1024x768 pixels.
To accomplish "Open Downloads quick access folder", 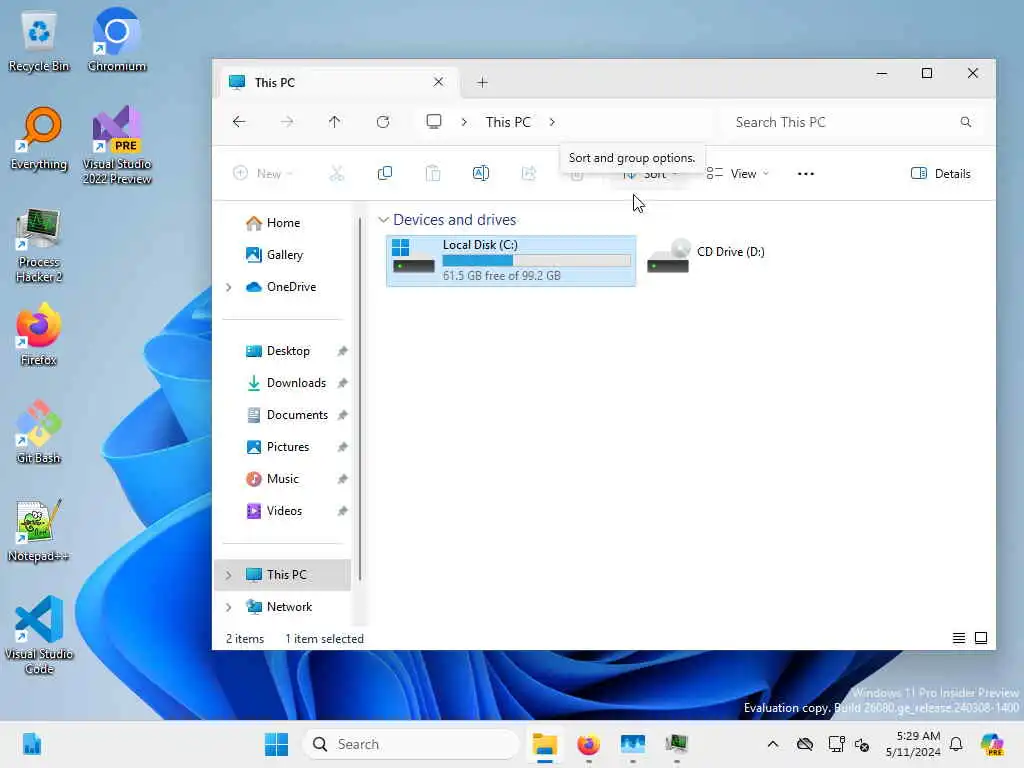I will [282, 383].
